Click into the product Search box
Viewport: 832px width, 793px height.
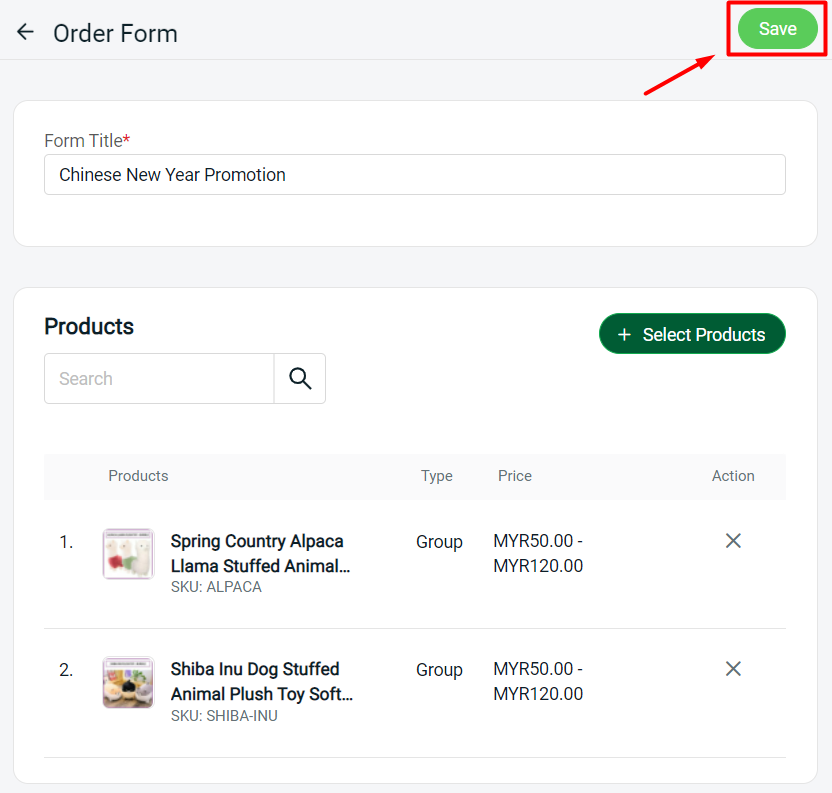(159, 378)
